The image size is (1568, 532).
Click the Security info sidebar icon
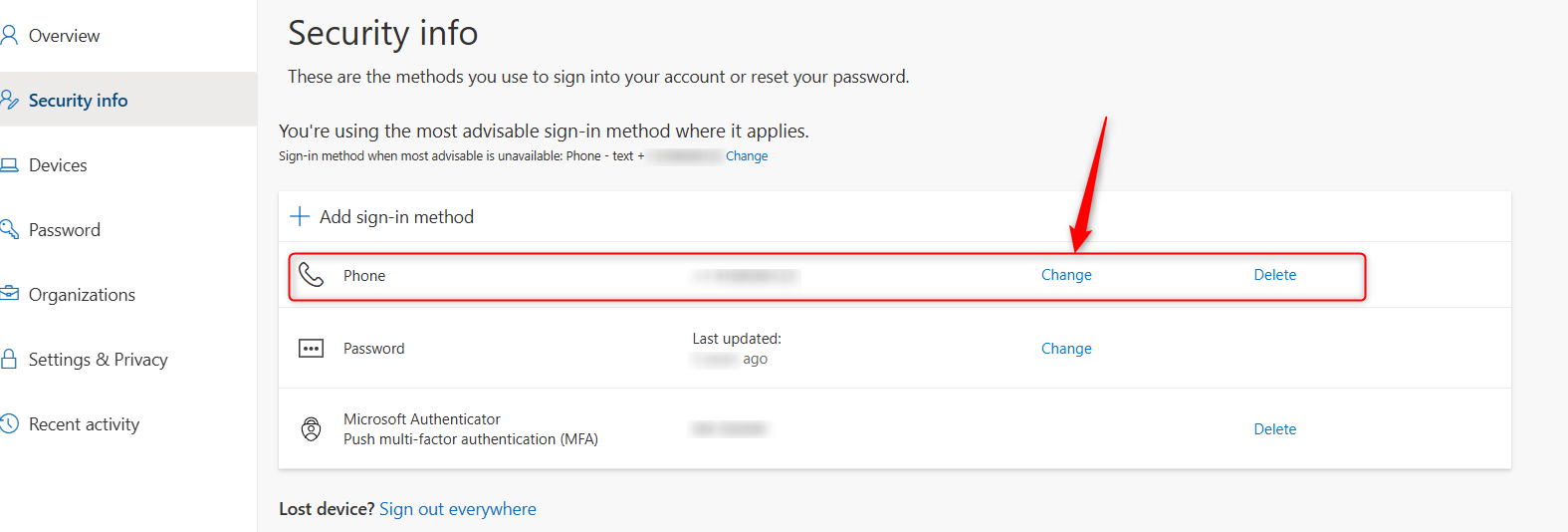coord(9,100)
